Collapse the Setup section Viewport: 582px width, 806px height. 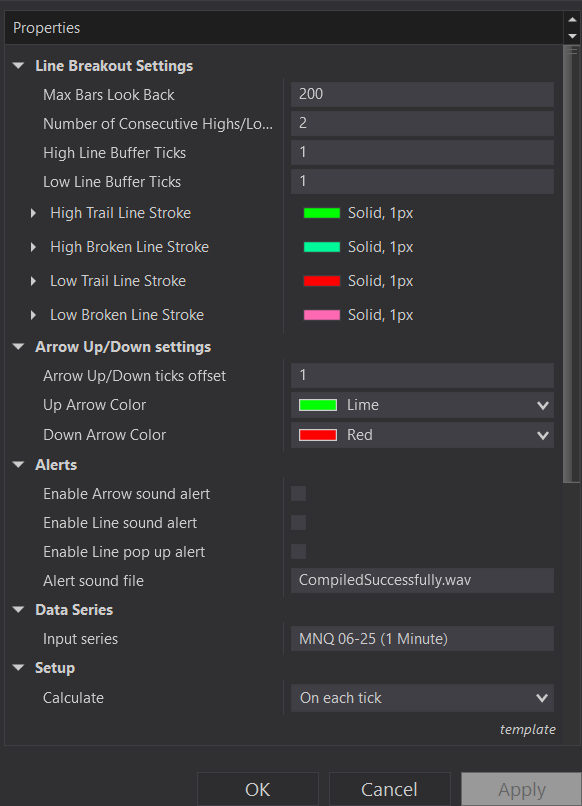tap(19, 668)
